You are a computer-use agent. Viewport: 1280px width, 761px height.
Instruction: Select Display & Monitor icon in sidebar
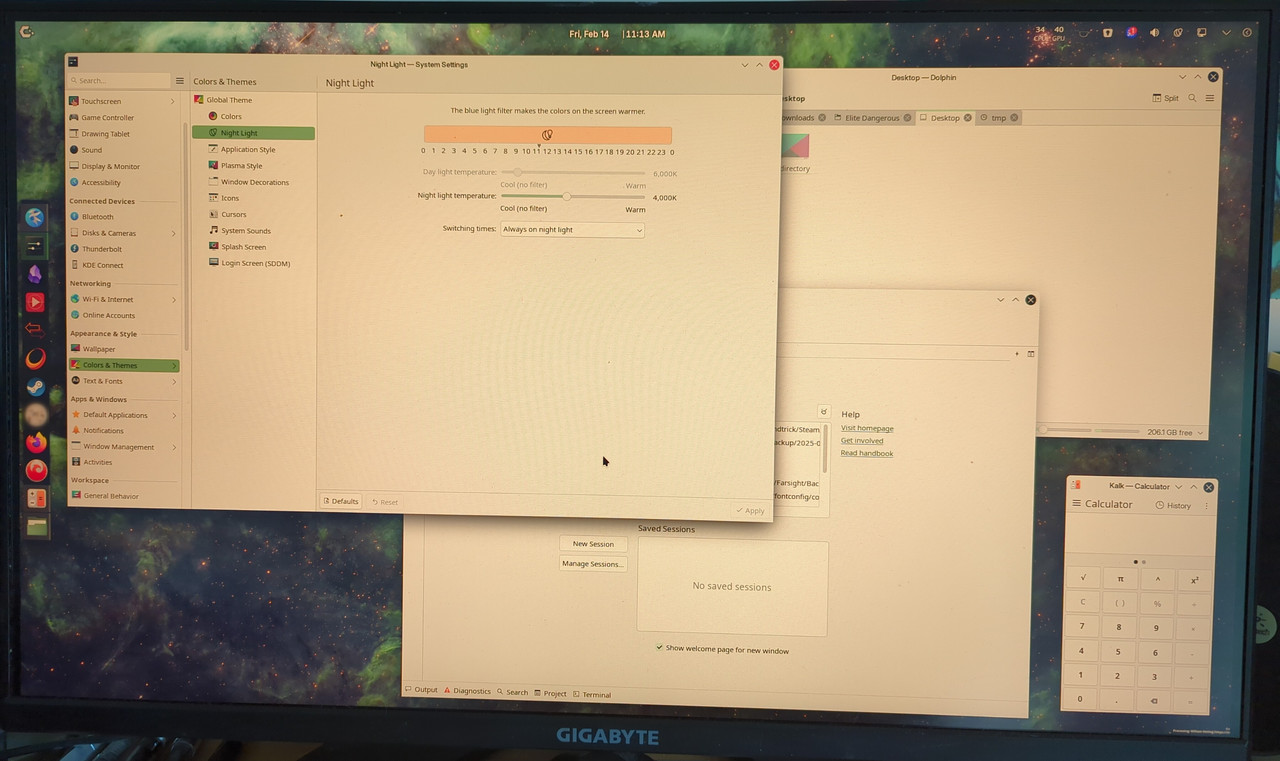coord(74,166)
